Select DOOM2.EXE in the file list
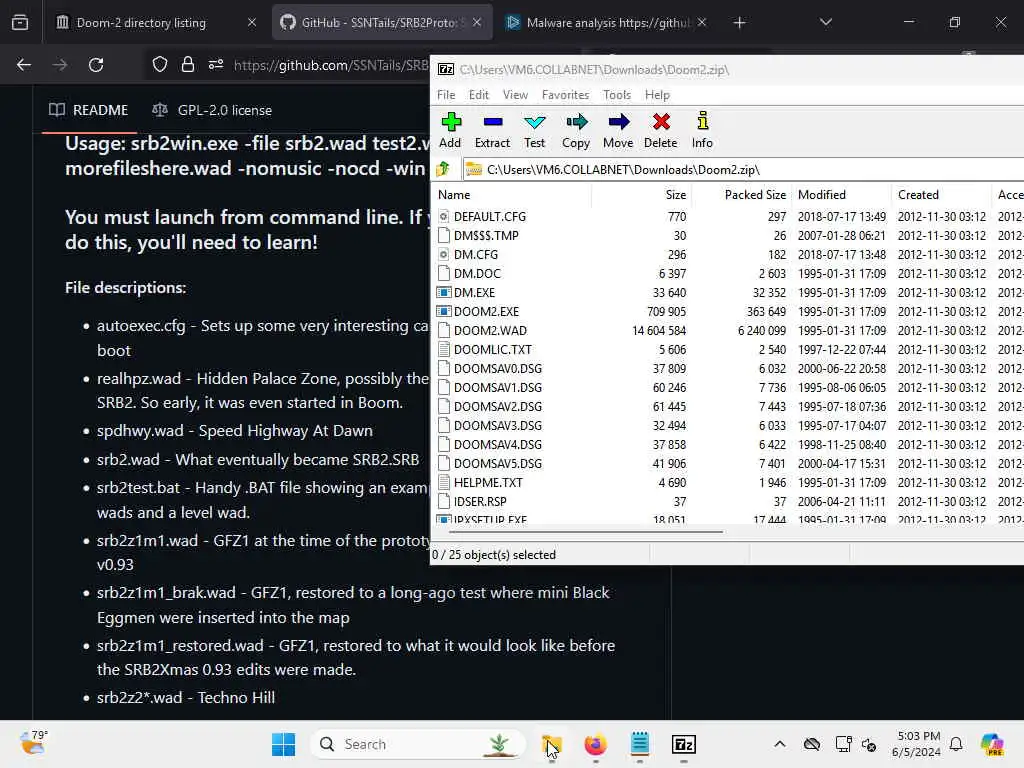 pos(727,311)
